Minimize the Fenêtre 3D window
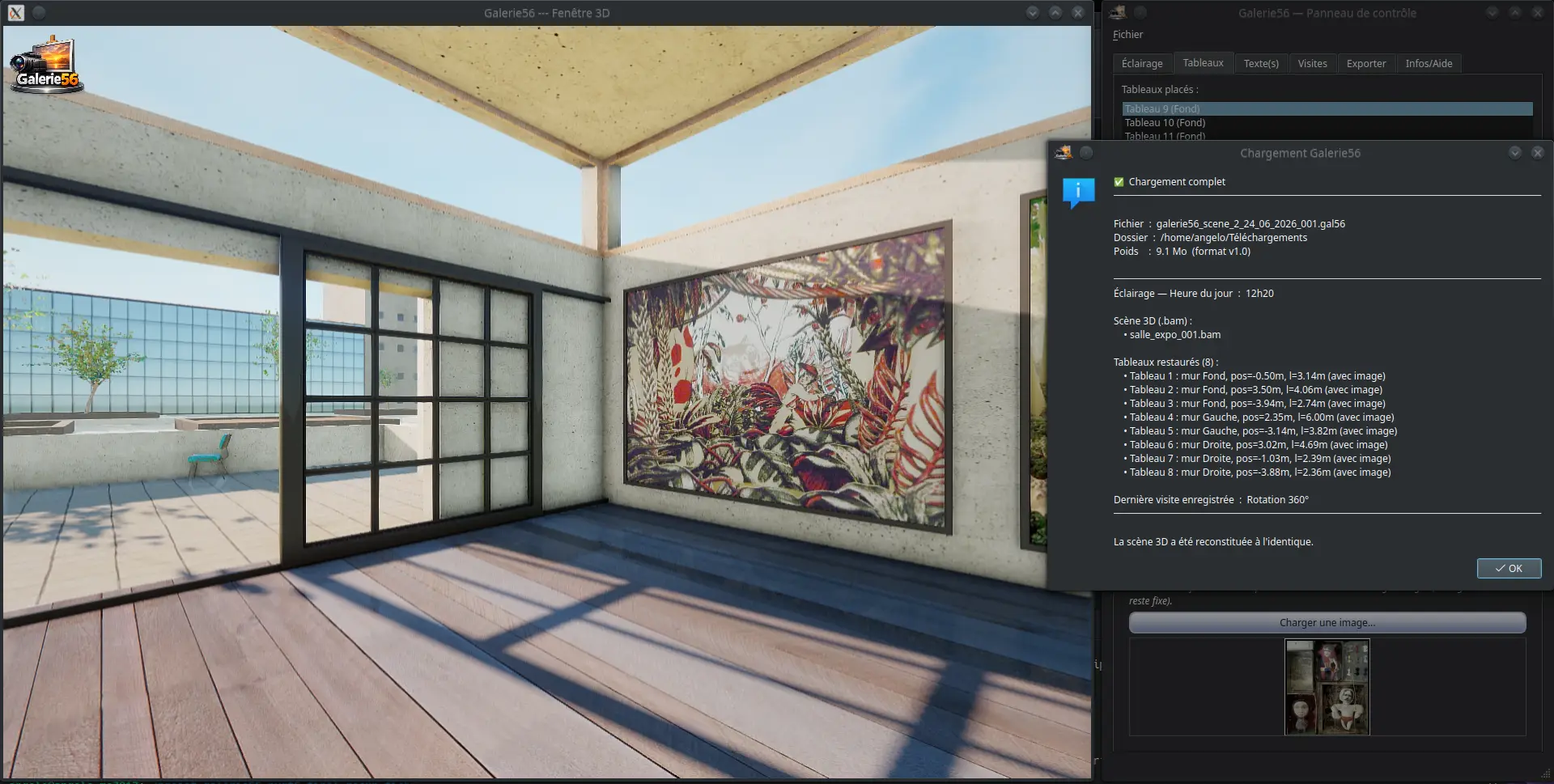 pyautogui.click(x=1033, y=13)
